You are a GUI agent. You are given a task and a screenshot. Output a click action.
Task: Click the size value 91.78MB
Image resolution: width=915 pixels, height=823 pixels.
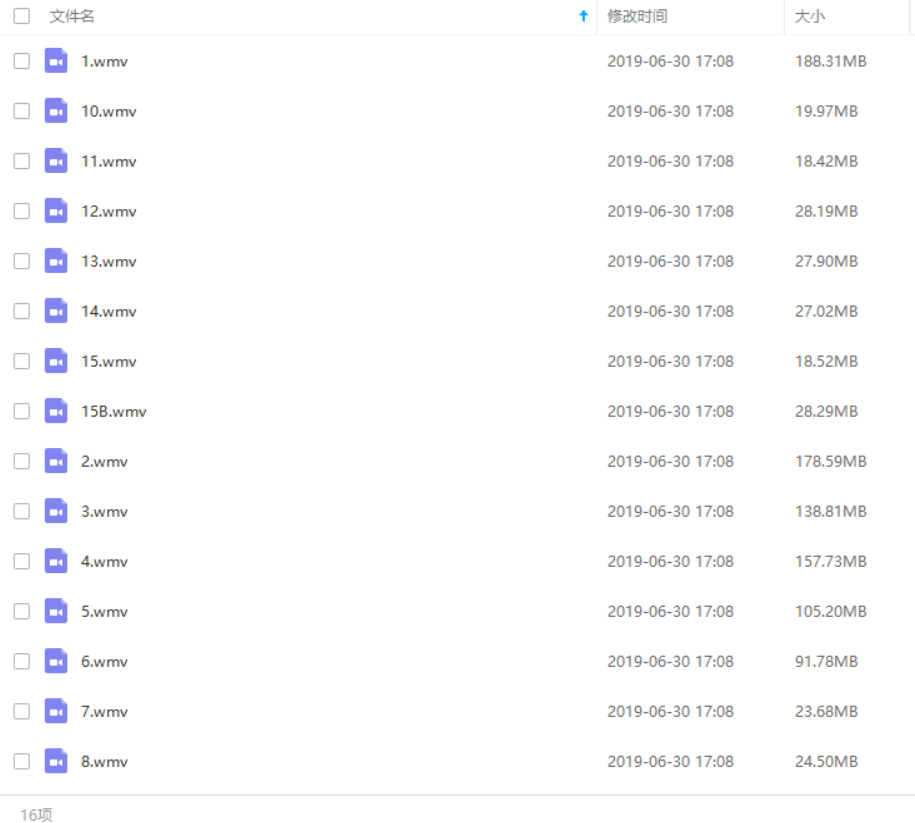(x=826, y=662)
